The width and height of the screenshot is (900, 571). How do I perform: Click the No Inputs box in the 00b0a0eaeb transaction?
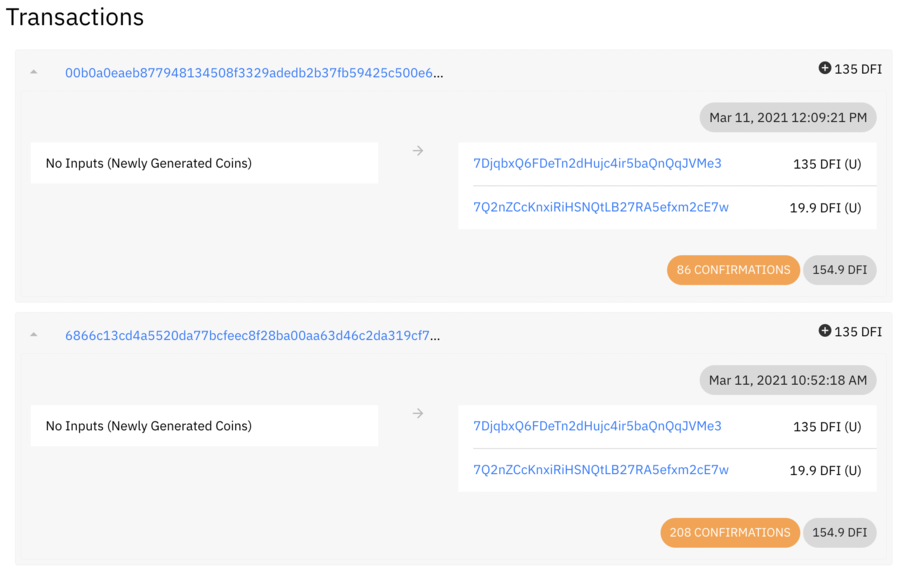(204, 163)
